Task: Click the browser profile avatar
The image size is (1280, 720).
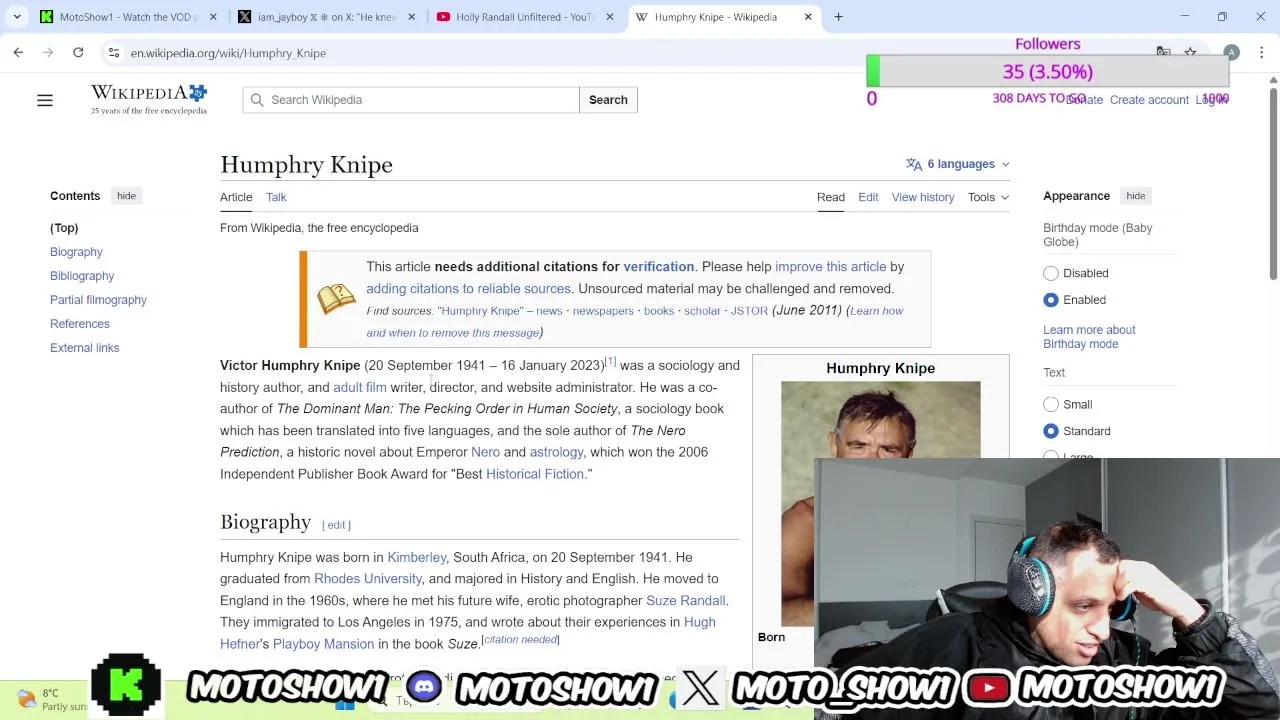Action: click(x=1232, y=52)
